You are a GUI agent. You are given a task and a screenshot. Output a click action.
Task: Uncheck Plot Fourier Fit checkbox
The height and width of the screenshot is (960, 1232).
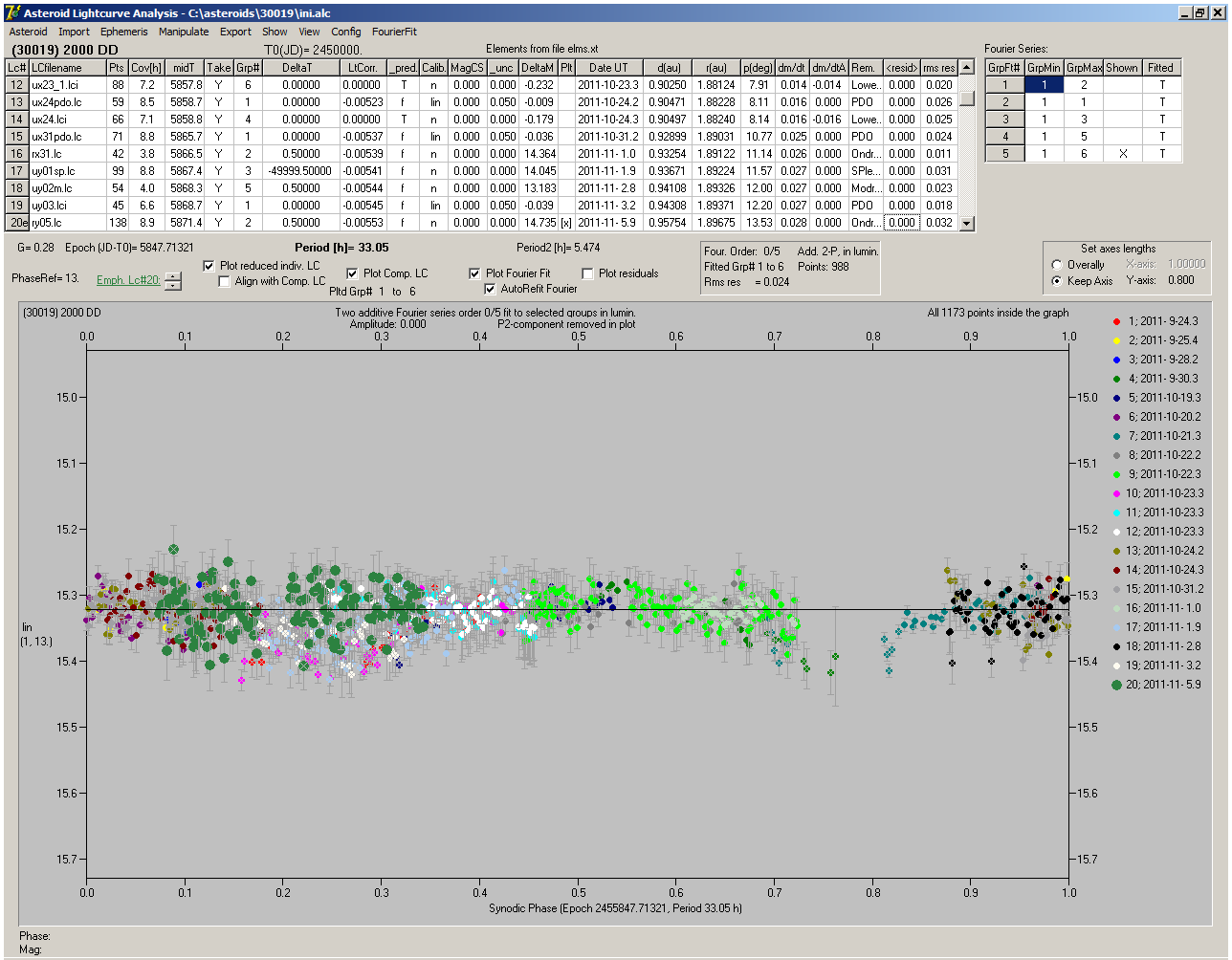474,273
